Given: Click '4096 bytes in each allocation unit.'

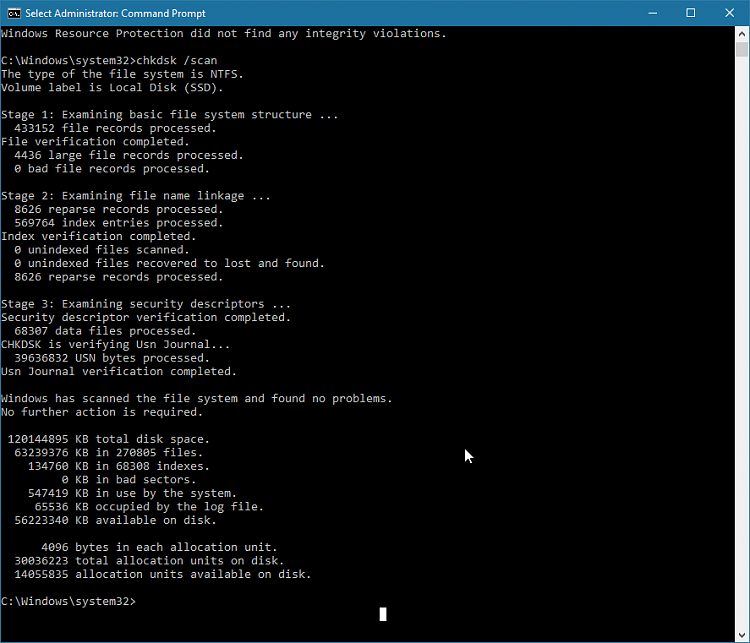Looking at the screenshot, I should tap(159, 547).
